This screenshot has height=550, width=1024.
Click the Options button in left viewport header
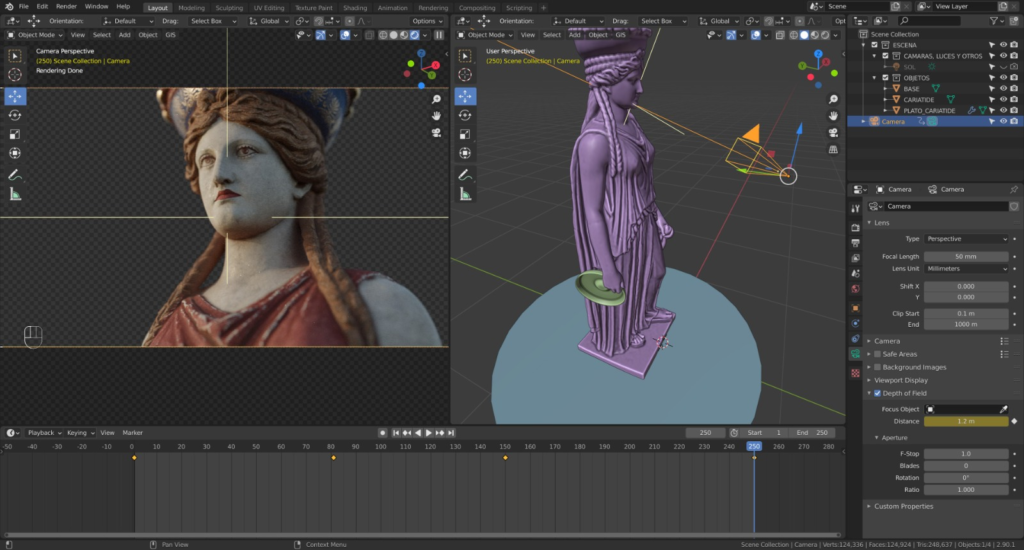(425, 21)
